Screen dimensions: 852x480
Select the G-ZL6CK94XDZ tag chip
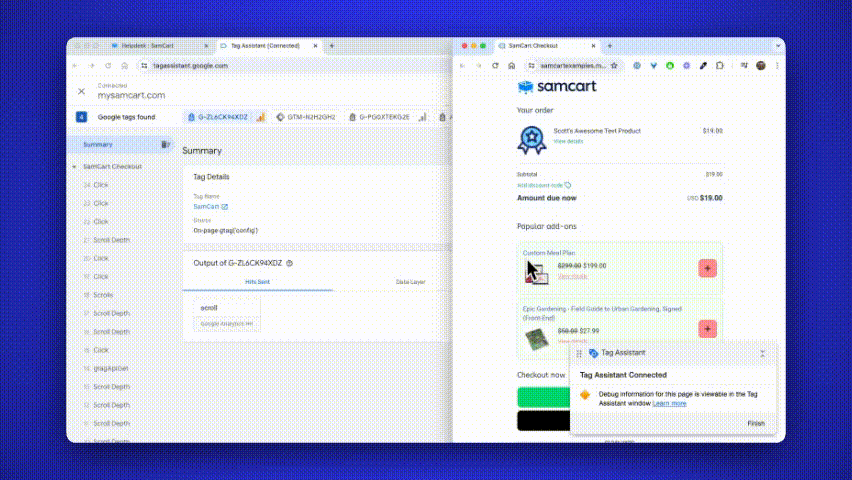click(226, 117)
